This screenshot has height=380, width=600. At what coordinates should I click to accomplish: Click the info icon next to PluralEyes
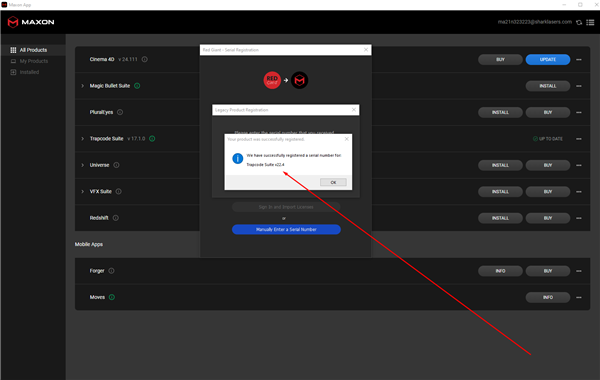coord(120,112)
